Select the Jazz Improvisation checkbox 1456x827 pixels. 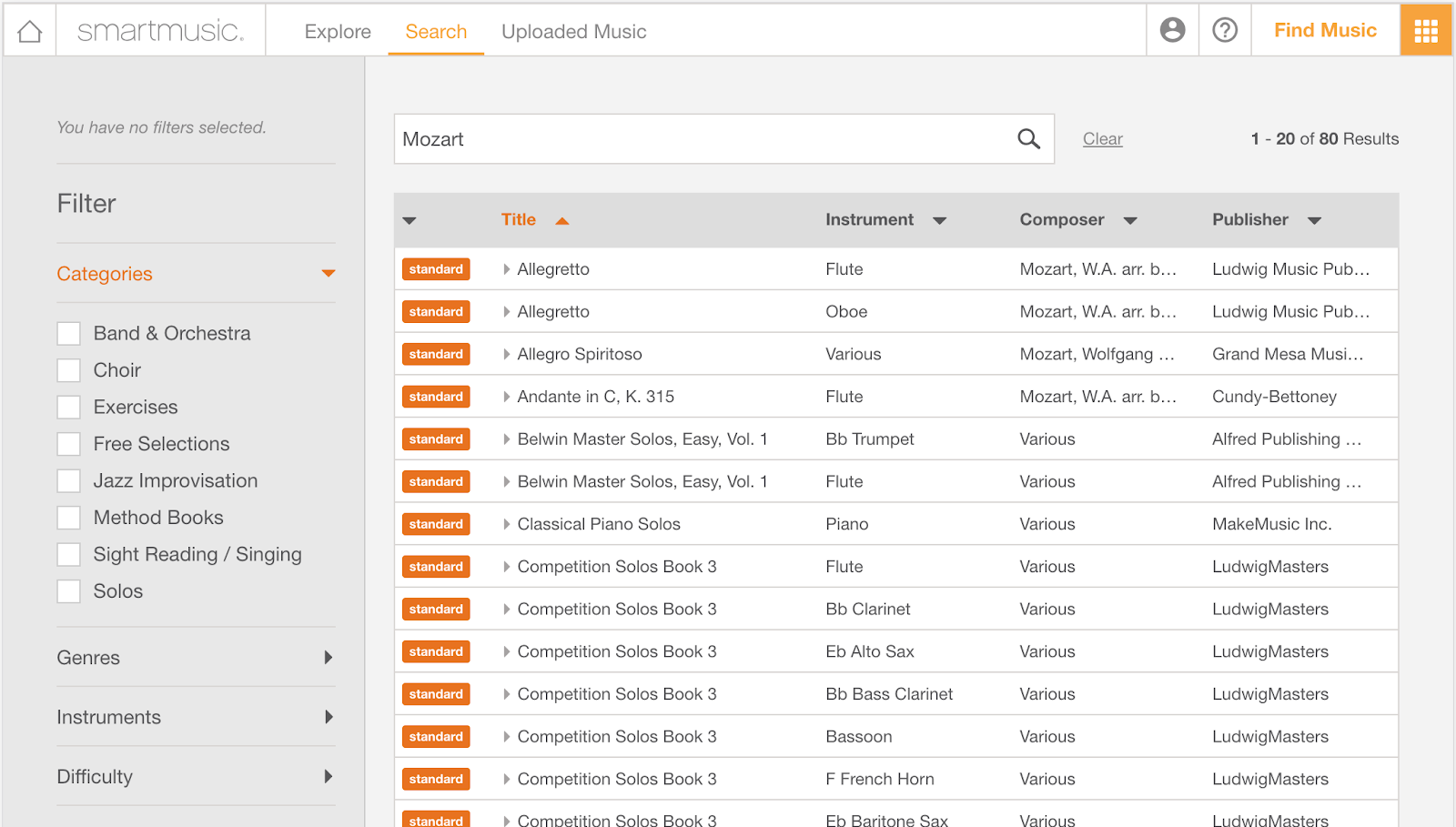[x=68, y=480]
